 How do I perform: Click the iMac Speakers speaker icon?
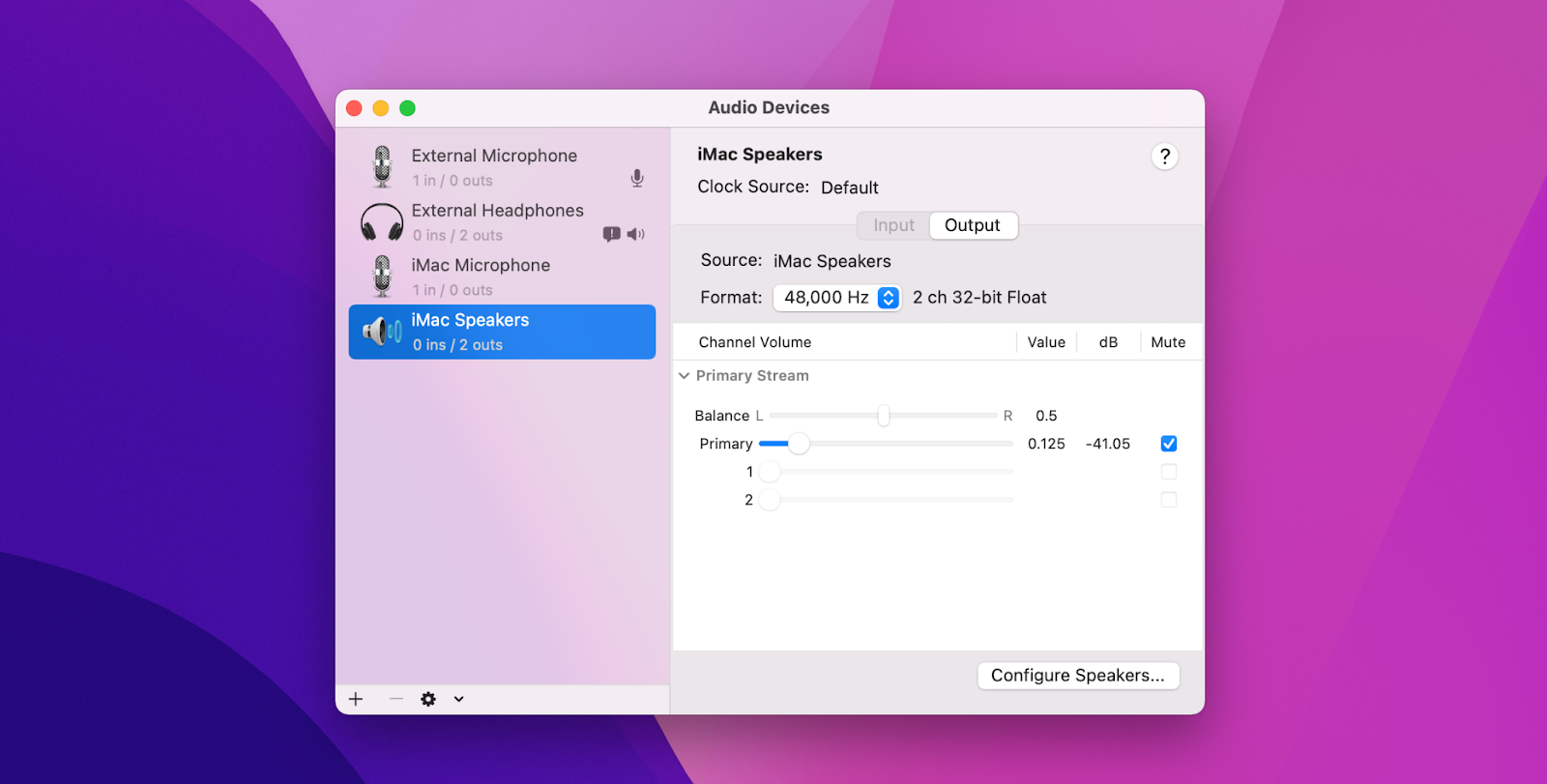[x=383, y=332]
